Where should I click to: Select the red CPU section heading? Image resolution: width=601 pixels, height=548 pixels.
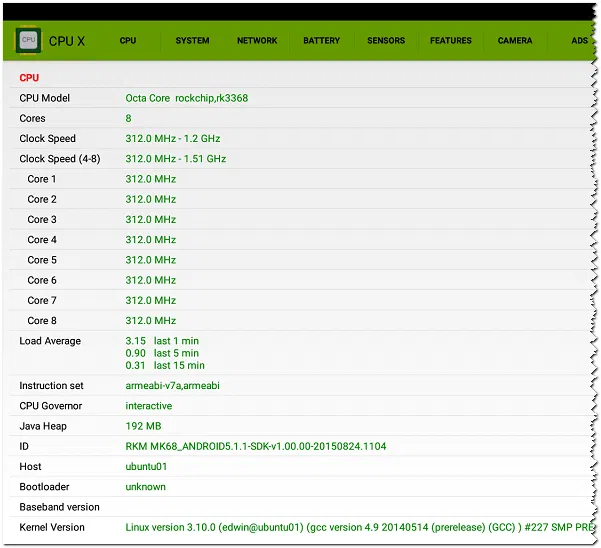29,78
